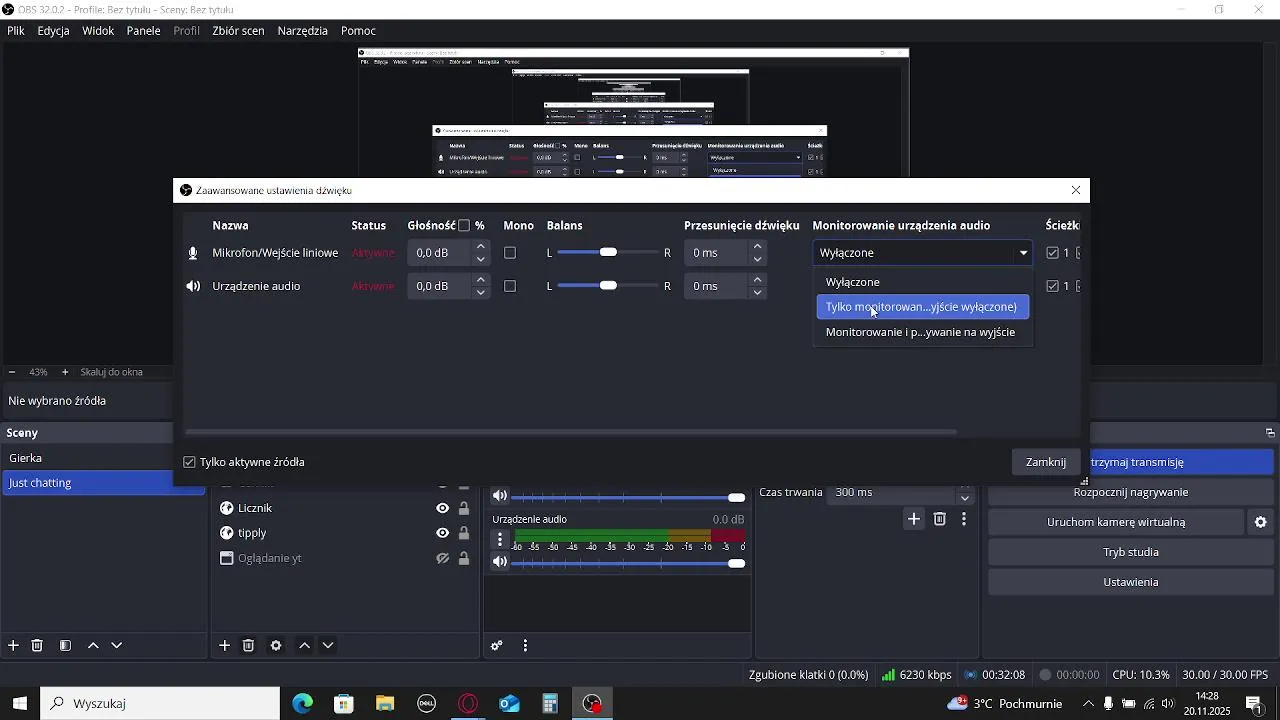The width and height of the screenshot is (1280, 720).
Task: Open the Zbiór scen menu
Action: click(x=238, y=31)
